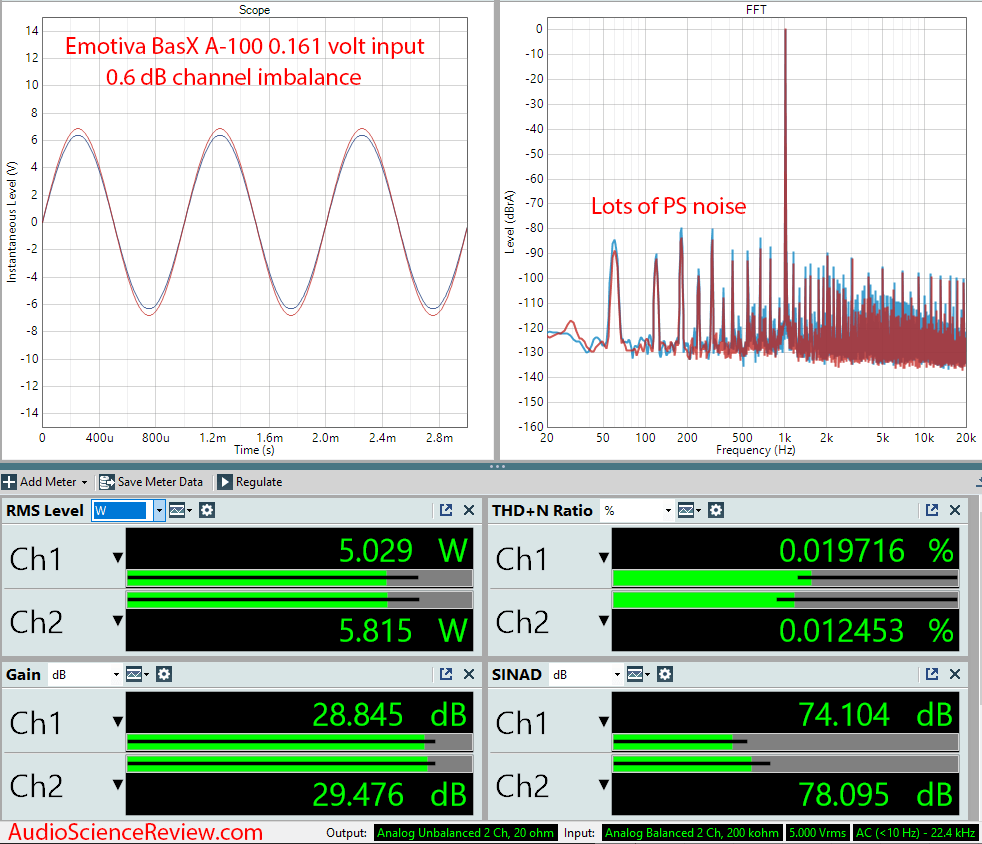Screen dimensions: 982x844
Task: Expand THD+N Ratio Ch1 channel arrow
Action: tap(604, 557)
